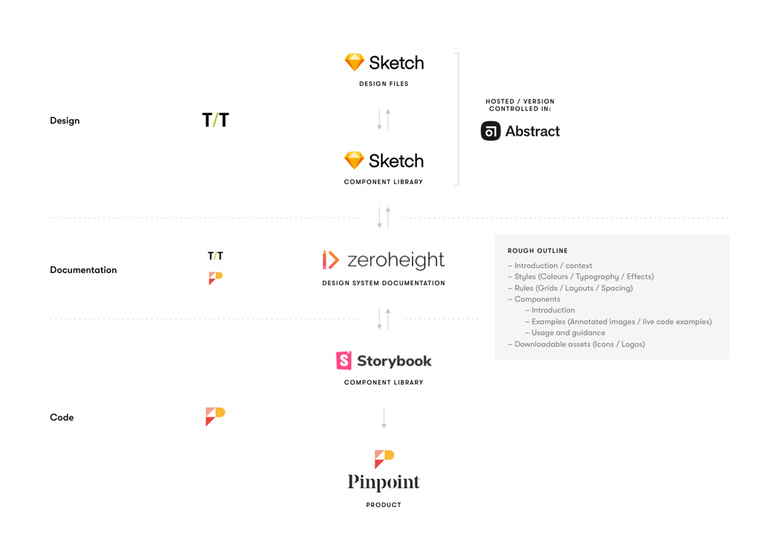Click the Storybook wordmark text
Screen dimensions: 768x546
(394, 361)
